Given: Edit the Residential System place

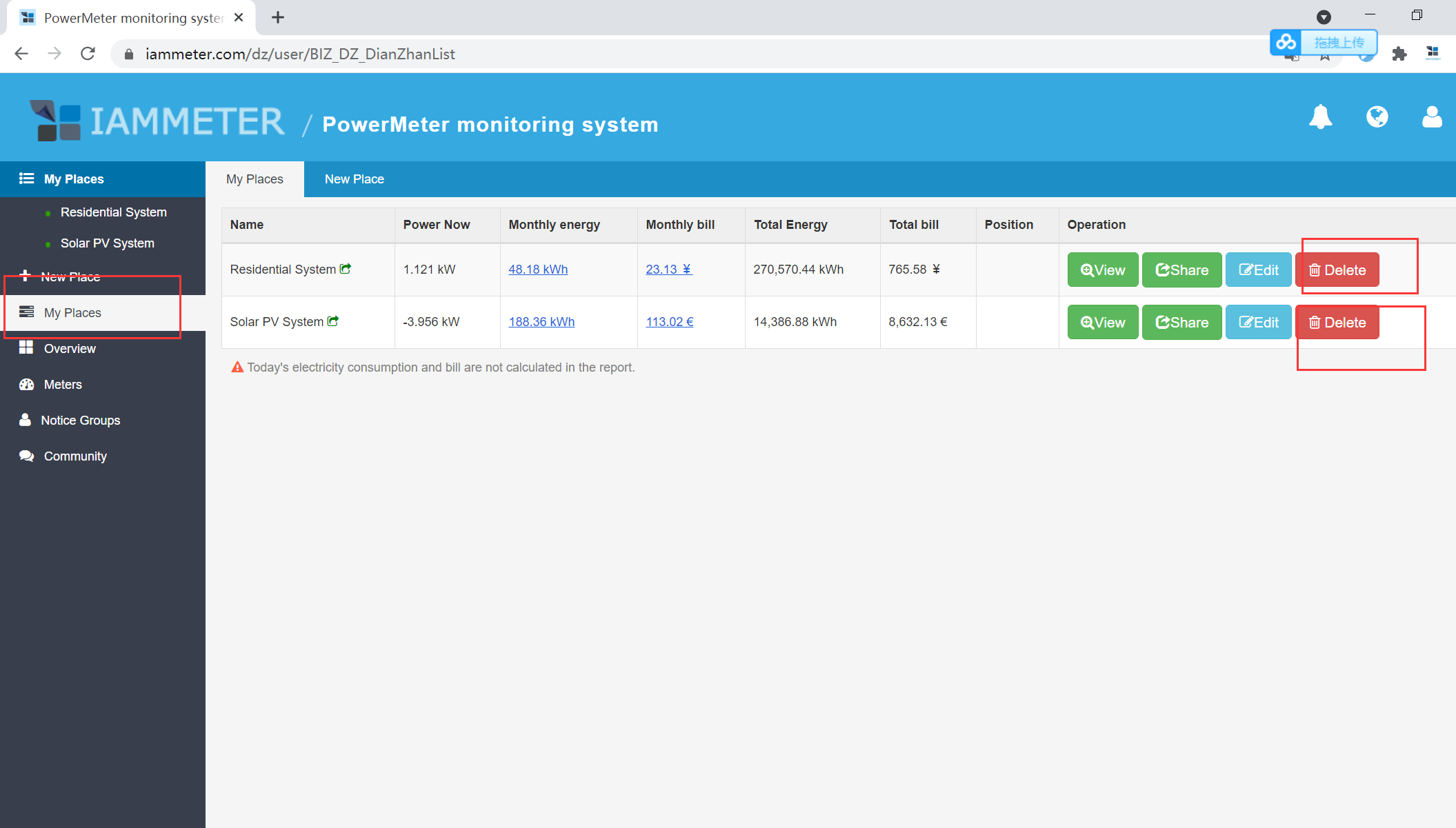Looking at the screenshot, I should pyautogui.click(x=1258, y=270).
